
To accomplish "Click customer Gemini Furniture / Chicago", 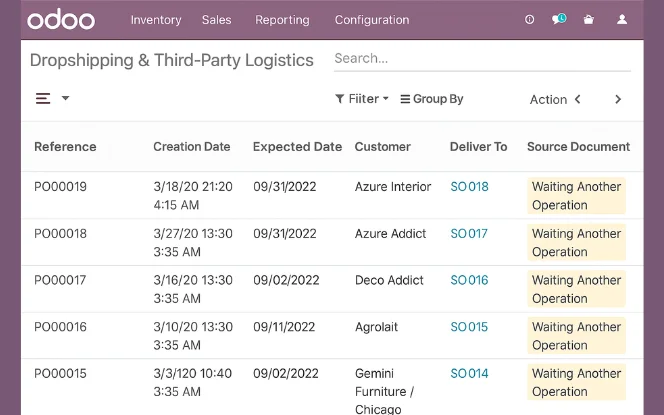I will [x=384, y=391].
